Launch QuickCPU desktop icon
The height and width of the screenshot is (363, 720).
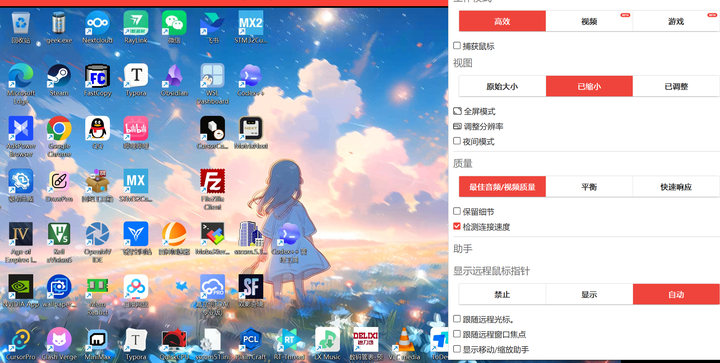174,340
